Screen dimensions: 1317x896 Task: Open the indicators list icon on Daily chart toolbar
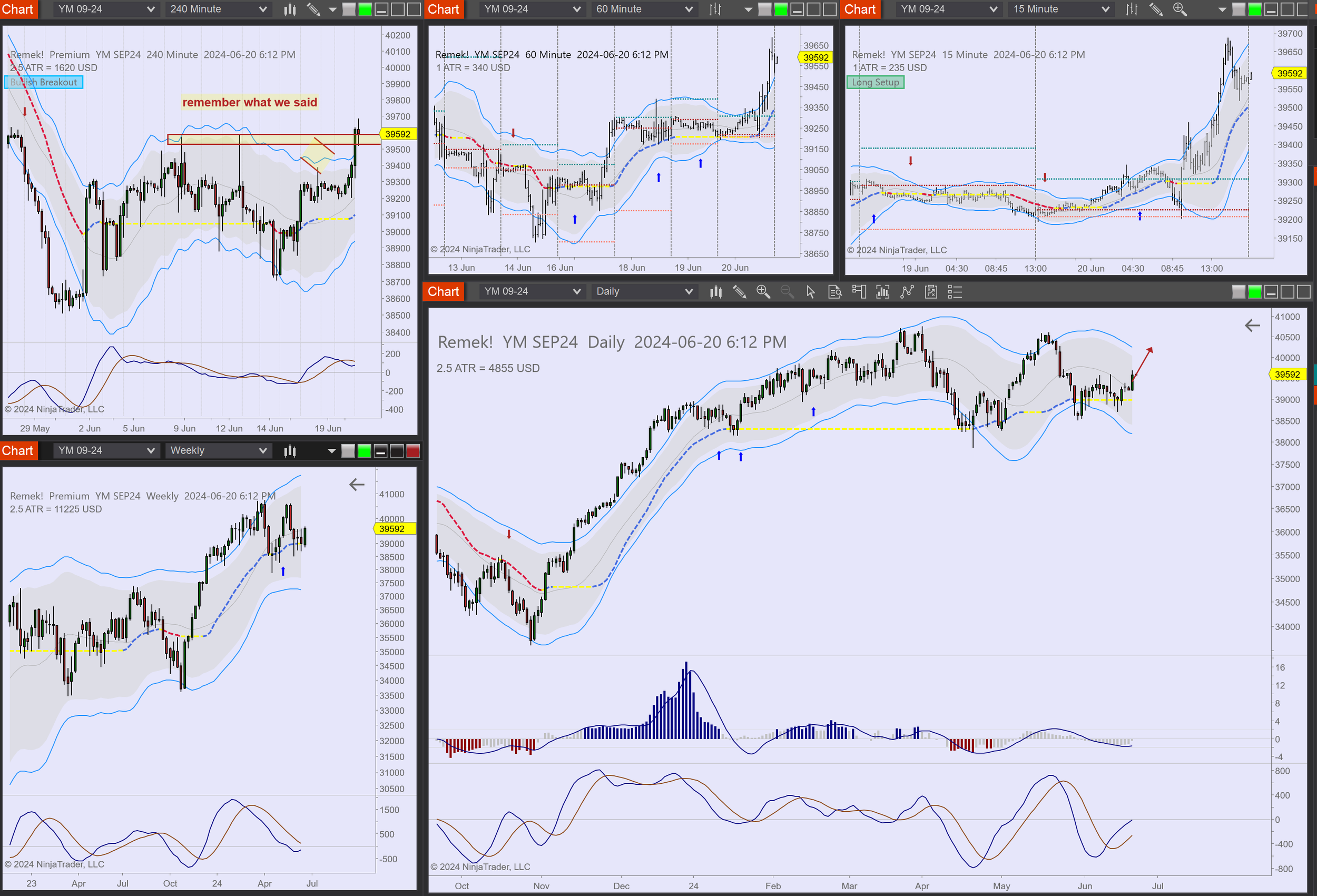(x=955, y=291)
